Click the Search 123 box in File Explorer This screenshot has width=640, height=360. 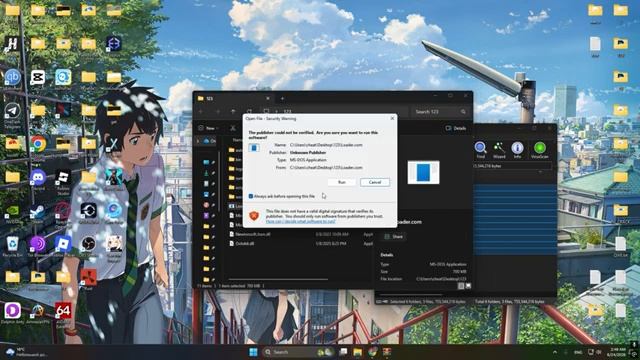pyautogui.click(x=440, y=111)
